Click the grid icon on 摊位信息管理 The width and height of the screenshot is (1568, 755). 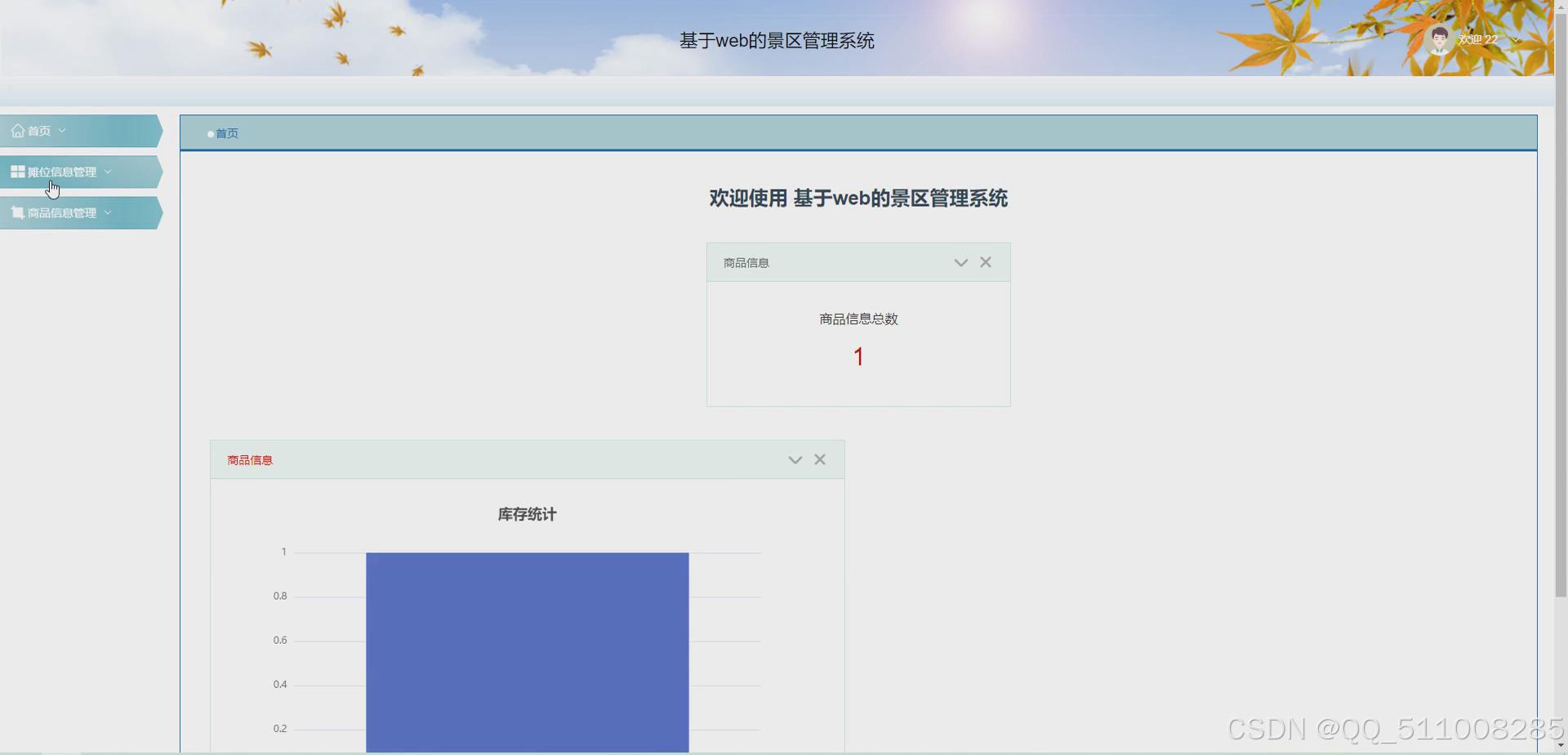(x=17, y=171)
